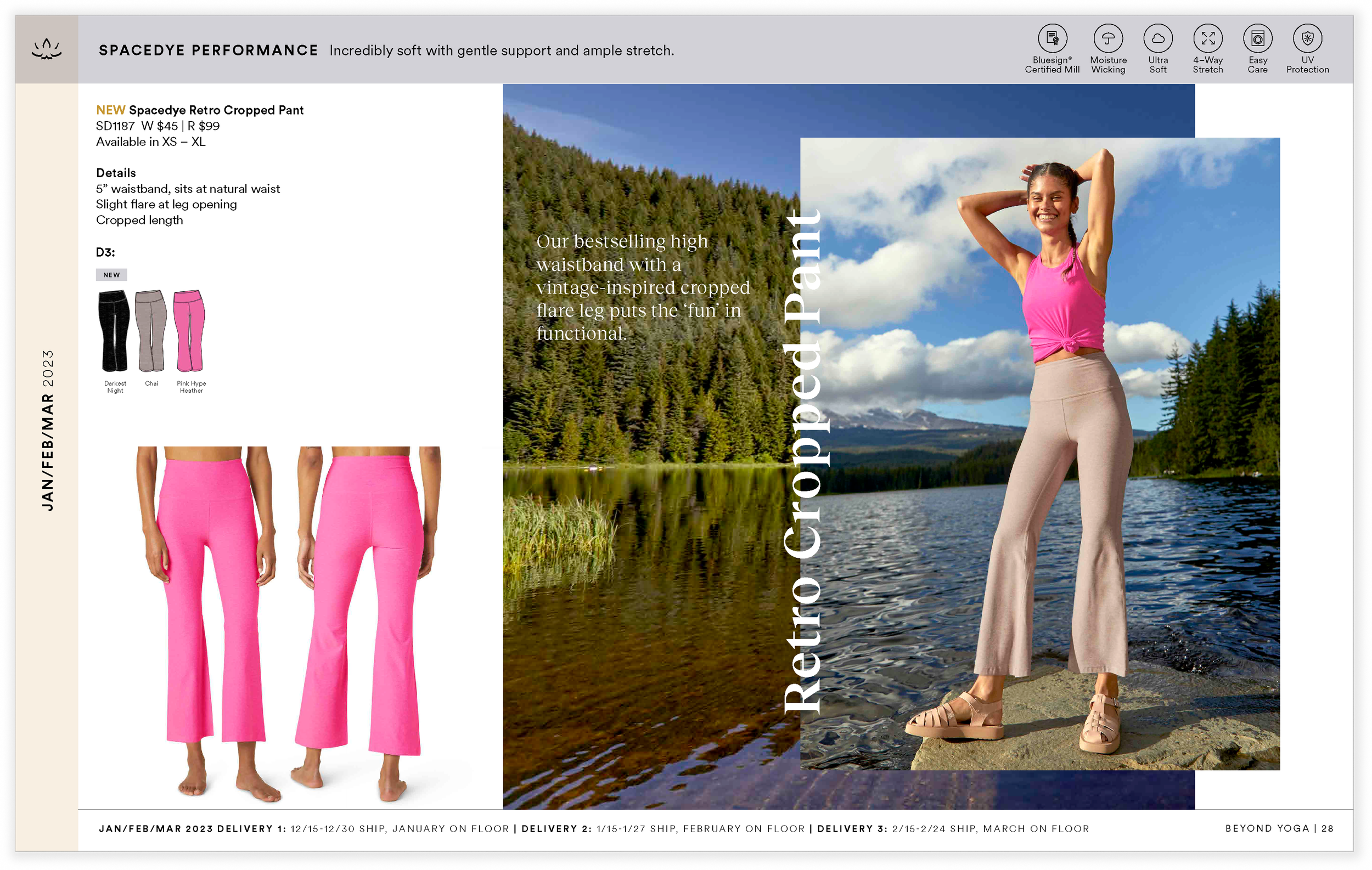Click the 'D3:' delivery label
Image resolution: width=1372 pixels, height=870 pixels.
point(105,252)
